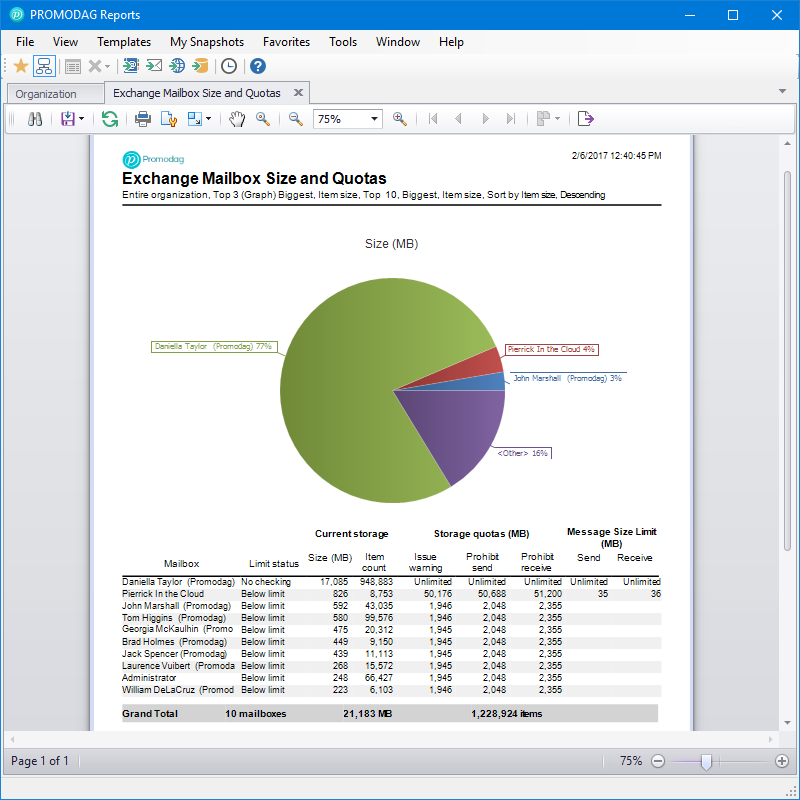Click the green refresh report icon
The height and width of the screenshot is (800, 800).
[x=110, y=119]
